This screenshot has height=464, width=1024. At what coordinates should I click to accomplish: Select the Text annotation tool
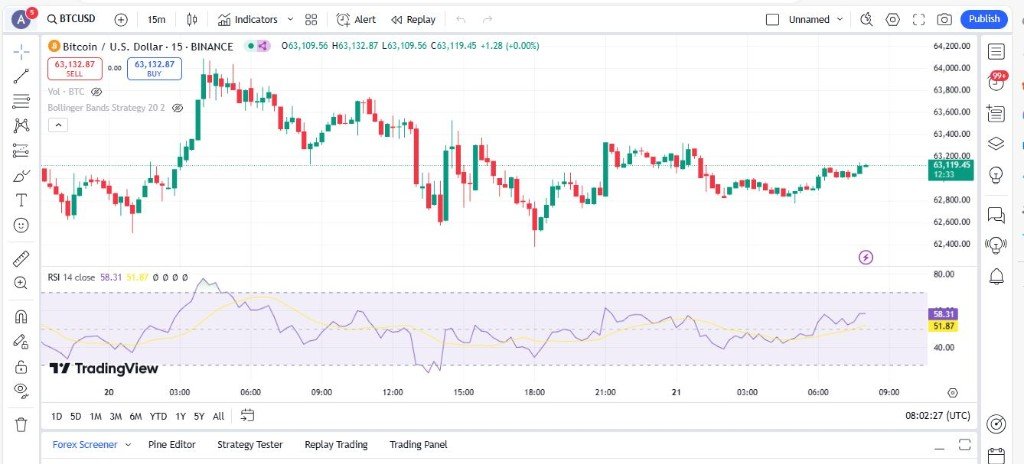pos(22,201)
